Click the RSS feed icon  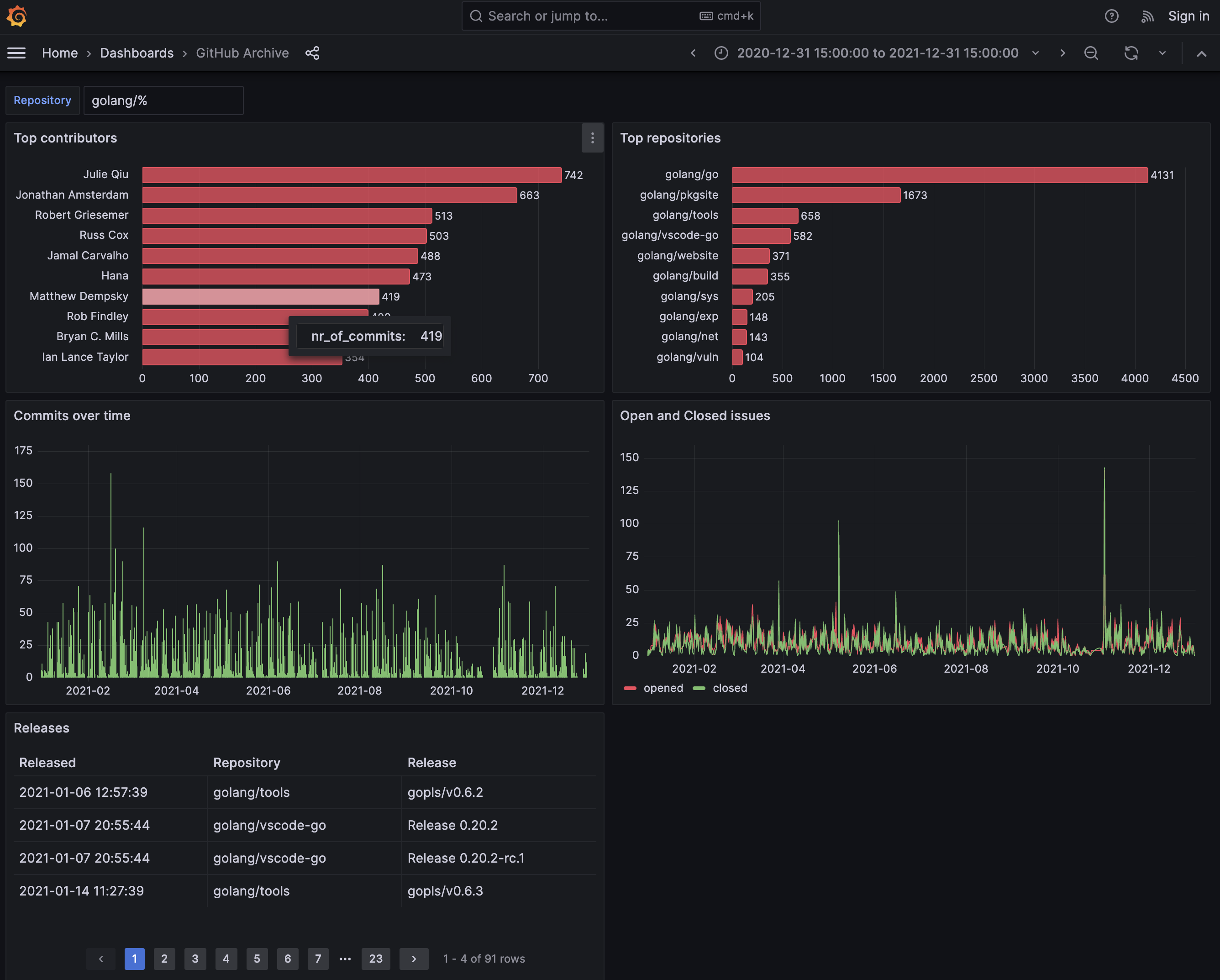tap(1149, 15)
